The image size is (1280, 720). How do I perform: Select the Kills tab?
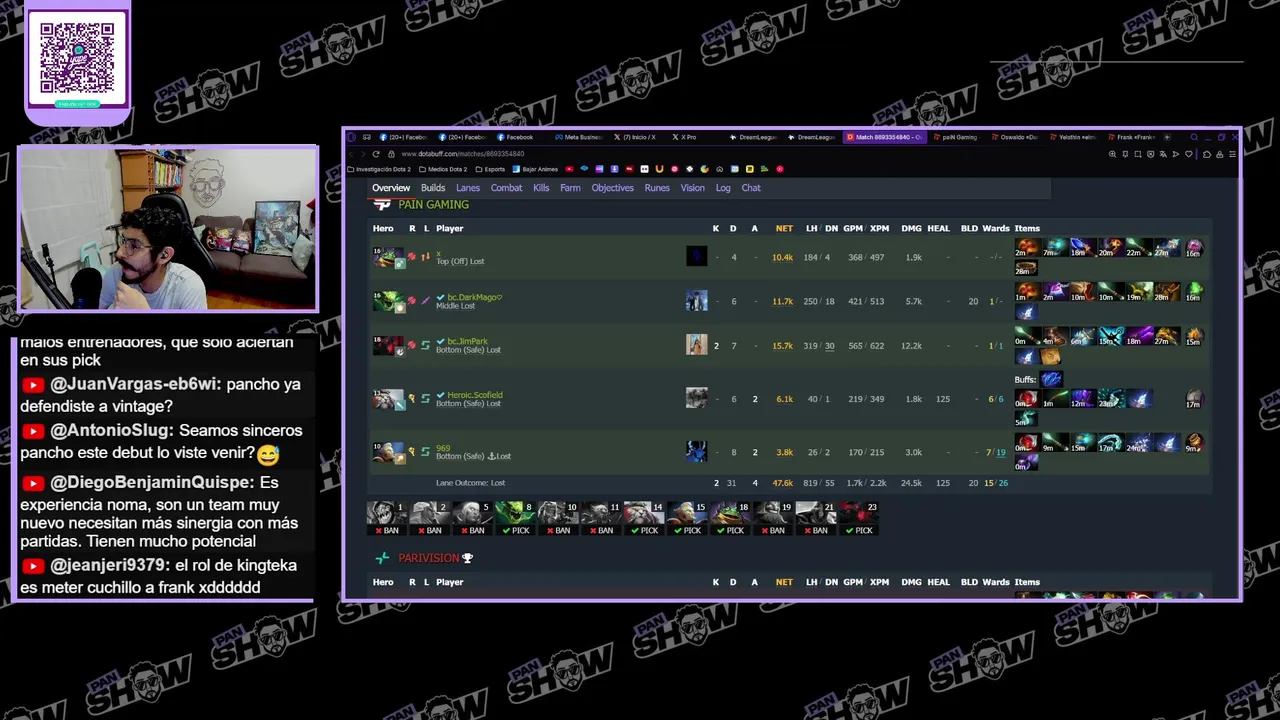[541, 188]
